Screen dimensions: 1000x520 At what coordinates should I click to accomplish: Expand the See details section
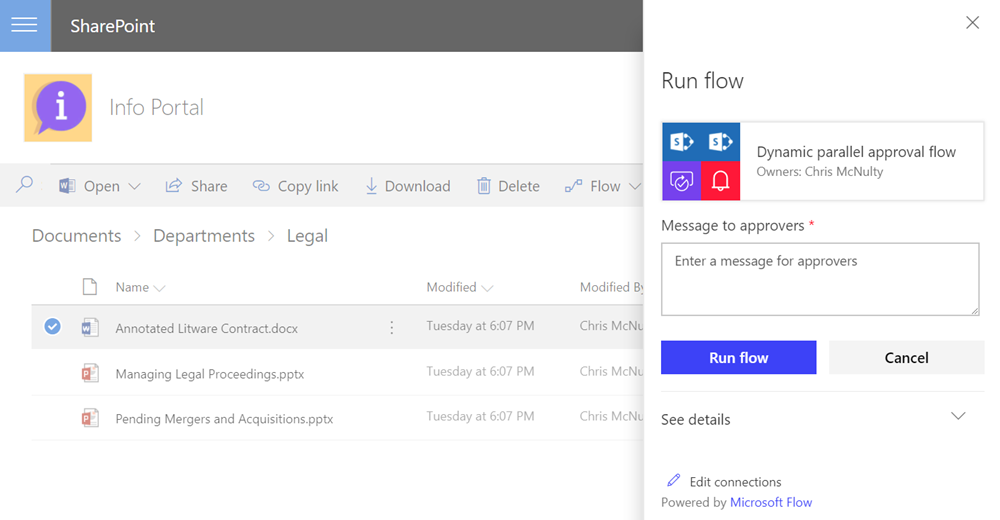957,417
